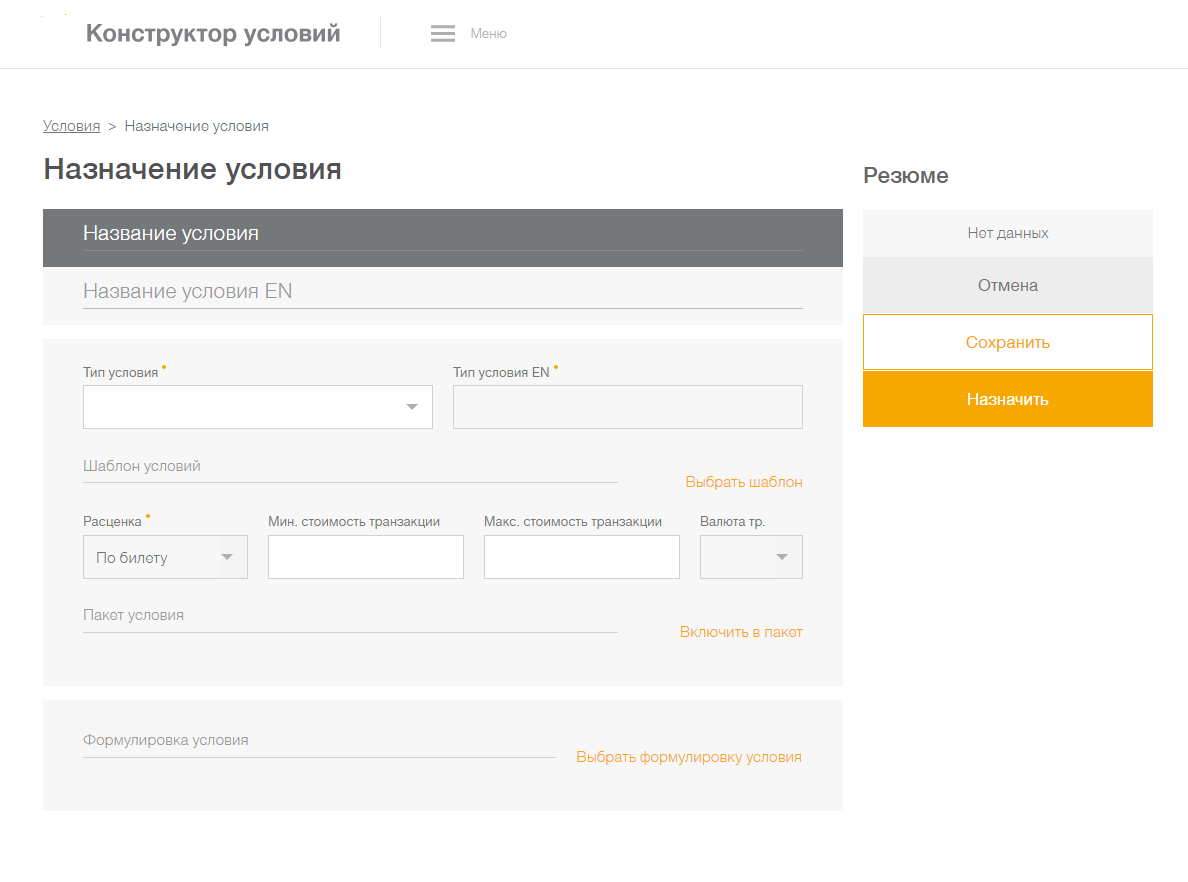Open the Валюта тр. dropdown
The height and width of the screenshot is (882, 1188).
point(751,557)
